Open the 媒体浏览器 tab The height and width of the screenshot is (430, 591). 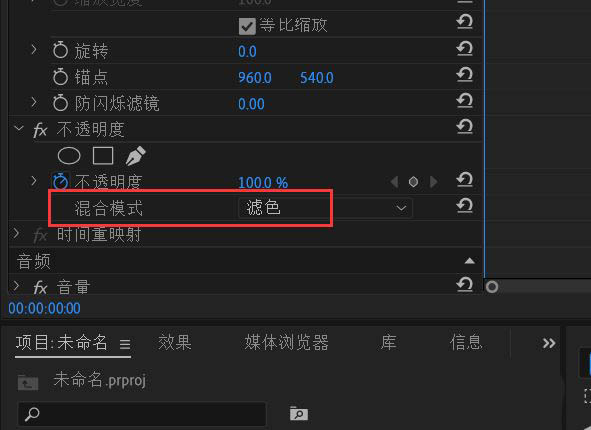point(286,343)
